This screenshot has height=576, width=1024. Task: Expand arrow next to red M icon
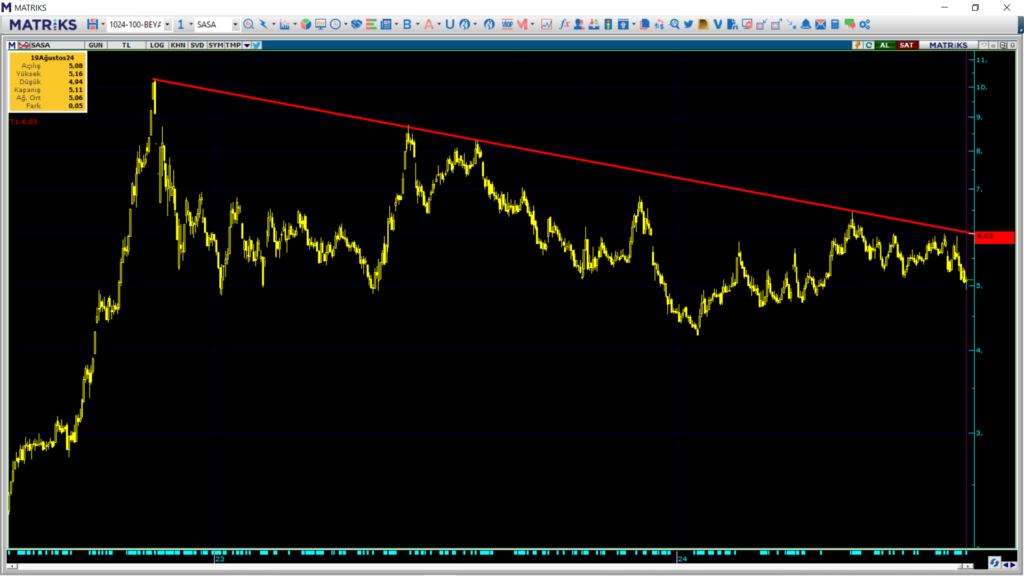click(x=532, y=24)
